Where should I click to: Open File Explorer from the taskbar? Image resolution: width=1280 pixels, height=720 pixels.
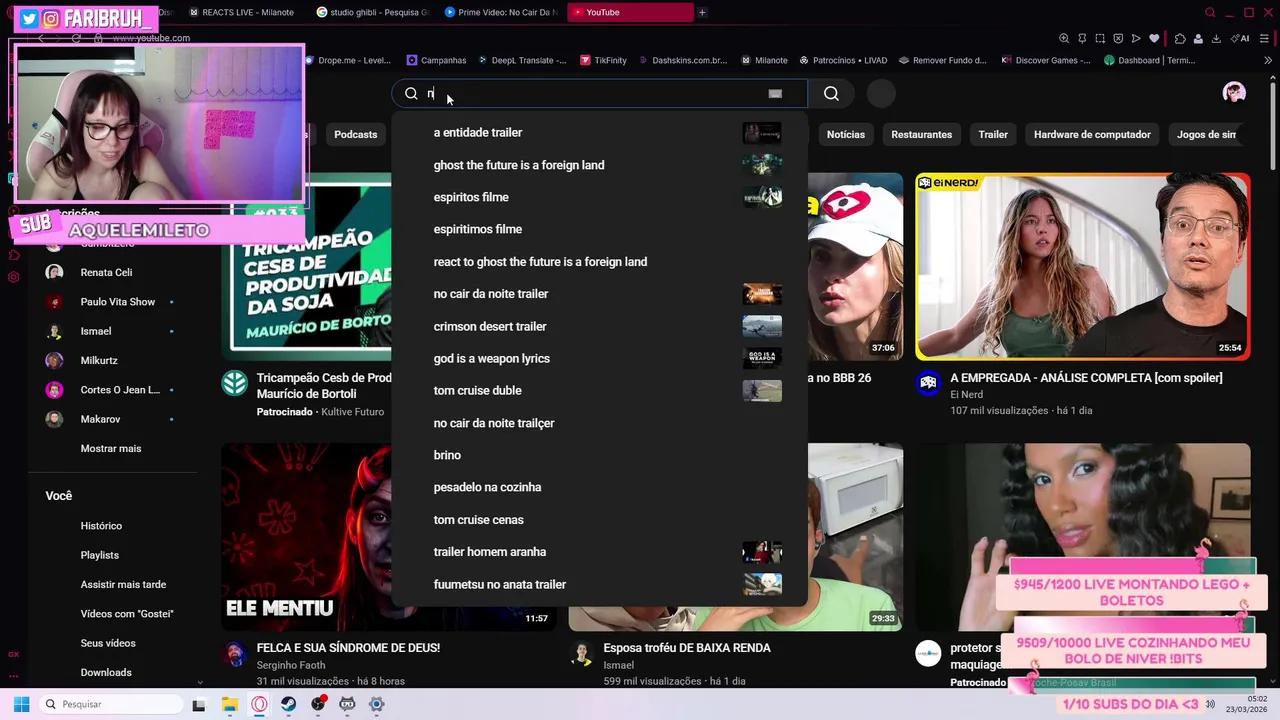click(229, 704)
